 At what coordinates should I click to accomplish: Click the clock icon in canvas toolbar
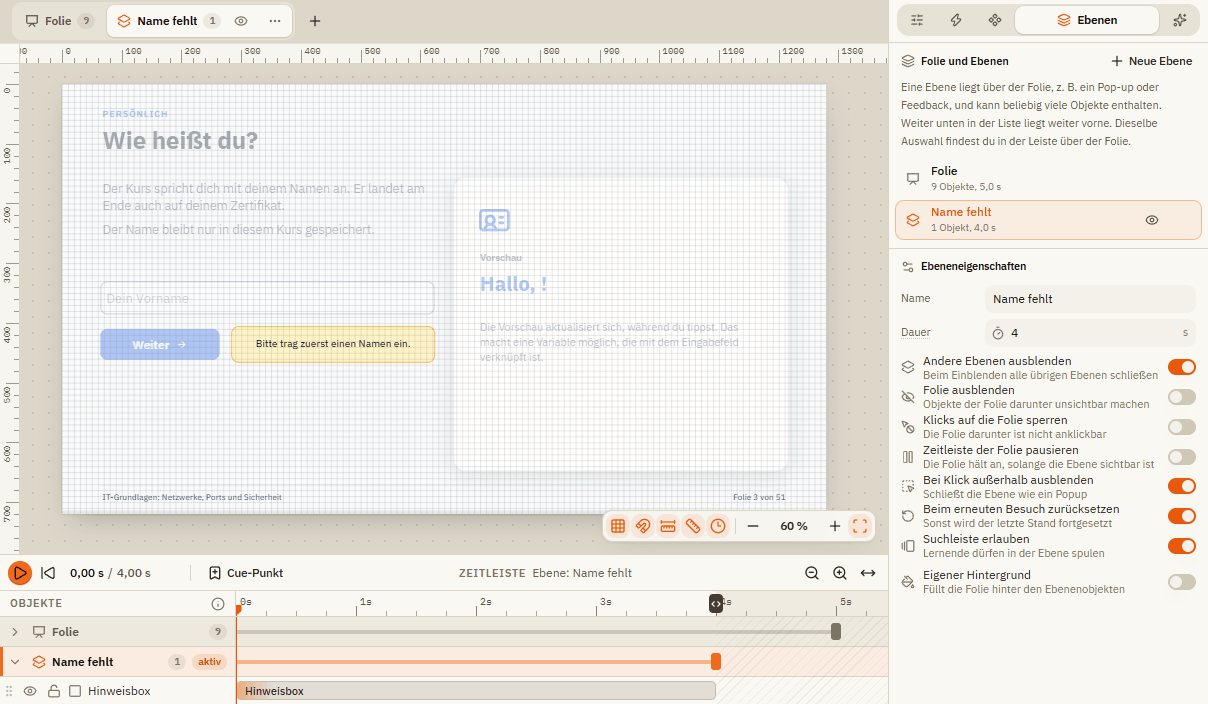coord(718,526)
